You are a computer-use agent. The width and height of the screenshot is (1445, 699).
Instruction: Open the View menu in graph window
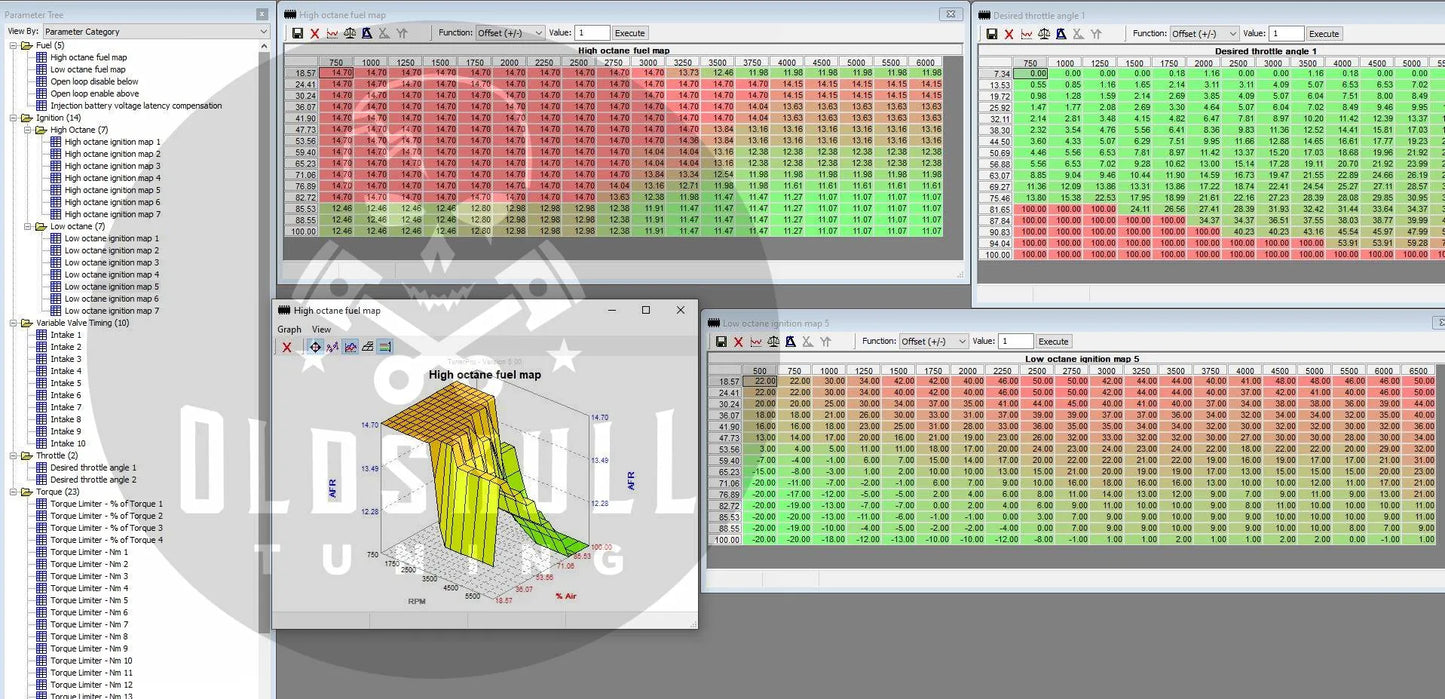321,329
